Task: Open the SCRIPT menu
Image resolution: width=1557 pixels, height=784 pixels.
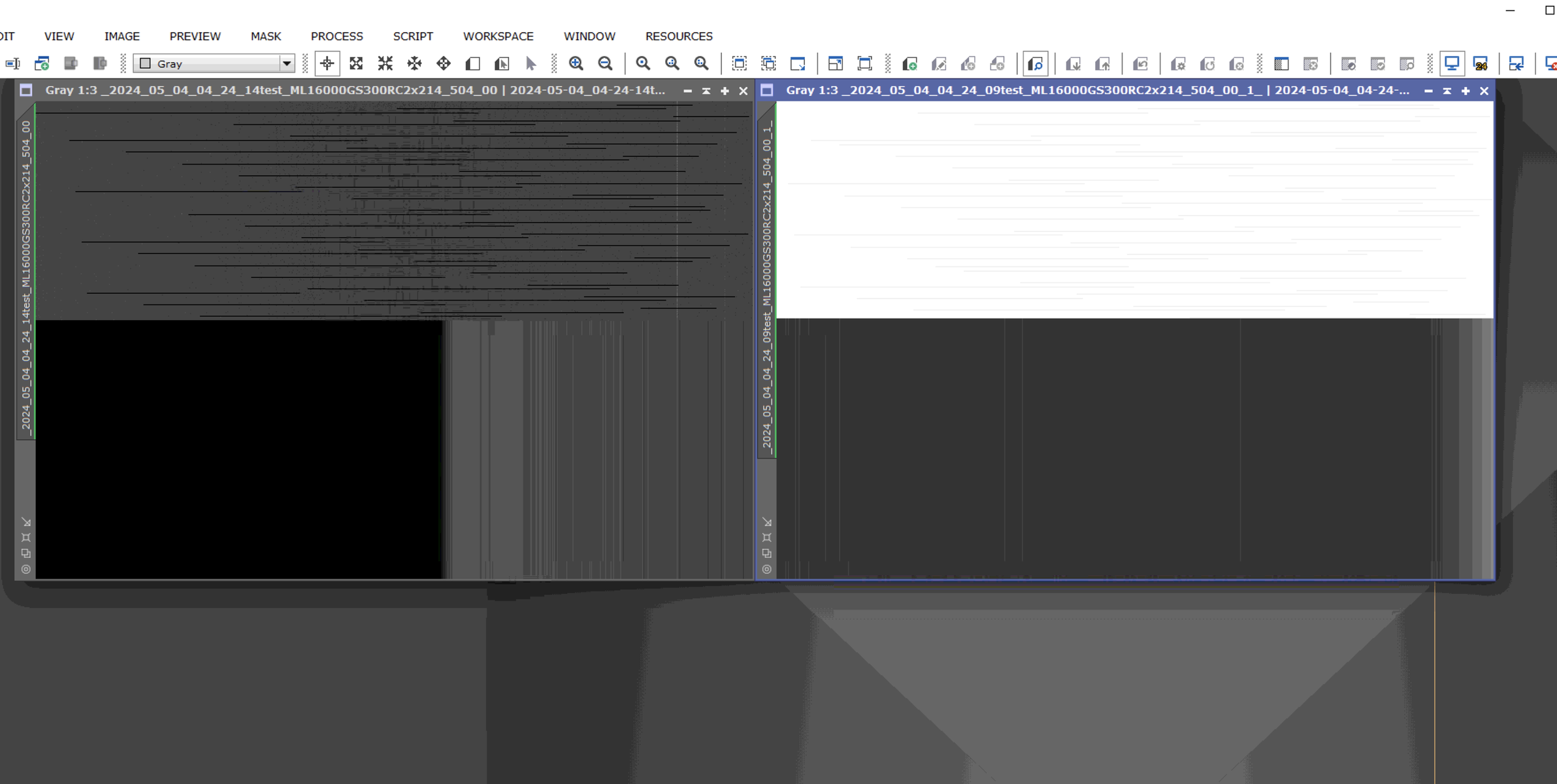Action: pos(412,36)
